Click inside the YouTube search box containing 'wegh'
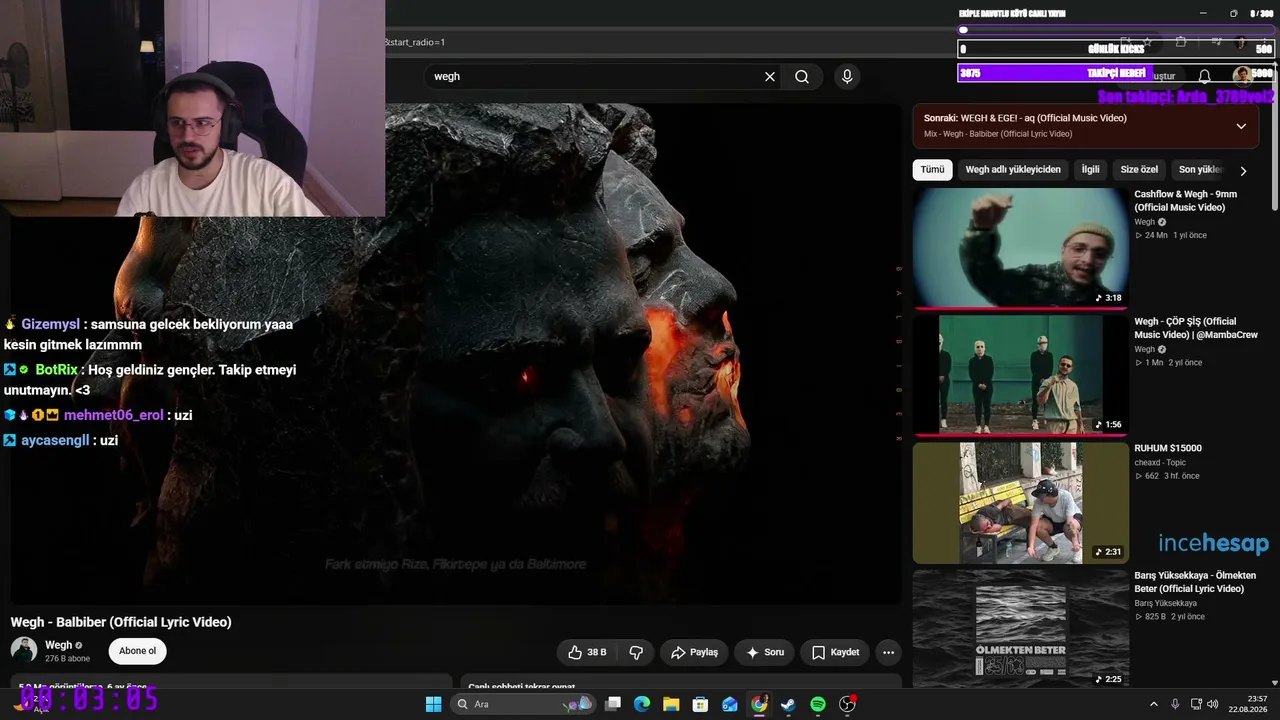The width and height of the screenshot is (1280, 720). pyautogui.click(x=595, y=77)
